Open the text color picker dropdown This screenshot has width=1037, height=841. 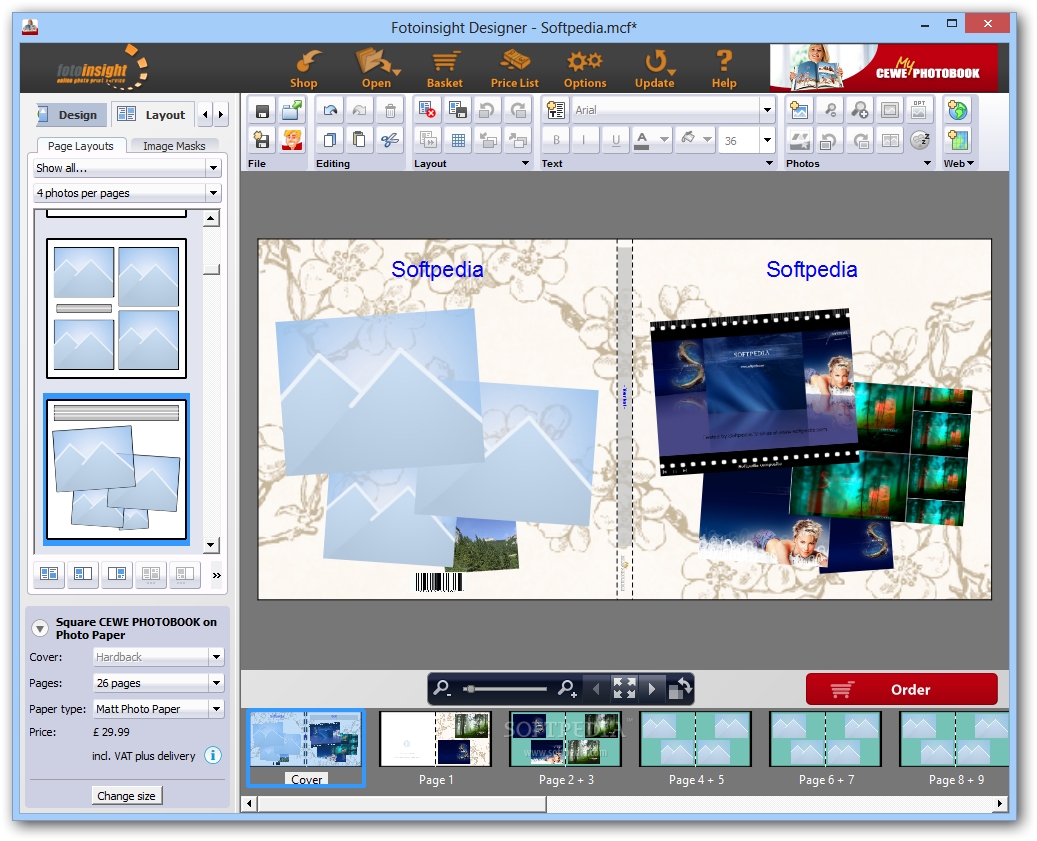[664, 140]
